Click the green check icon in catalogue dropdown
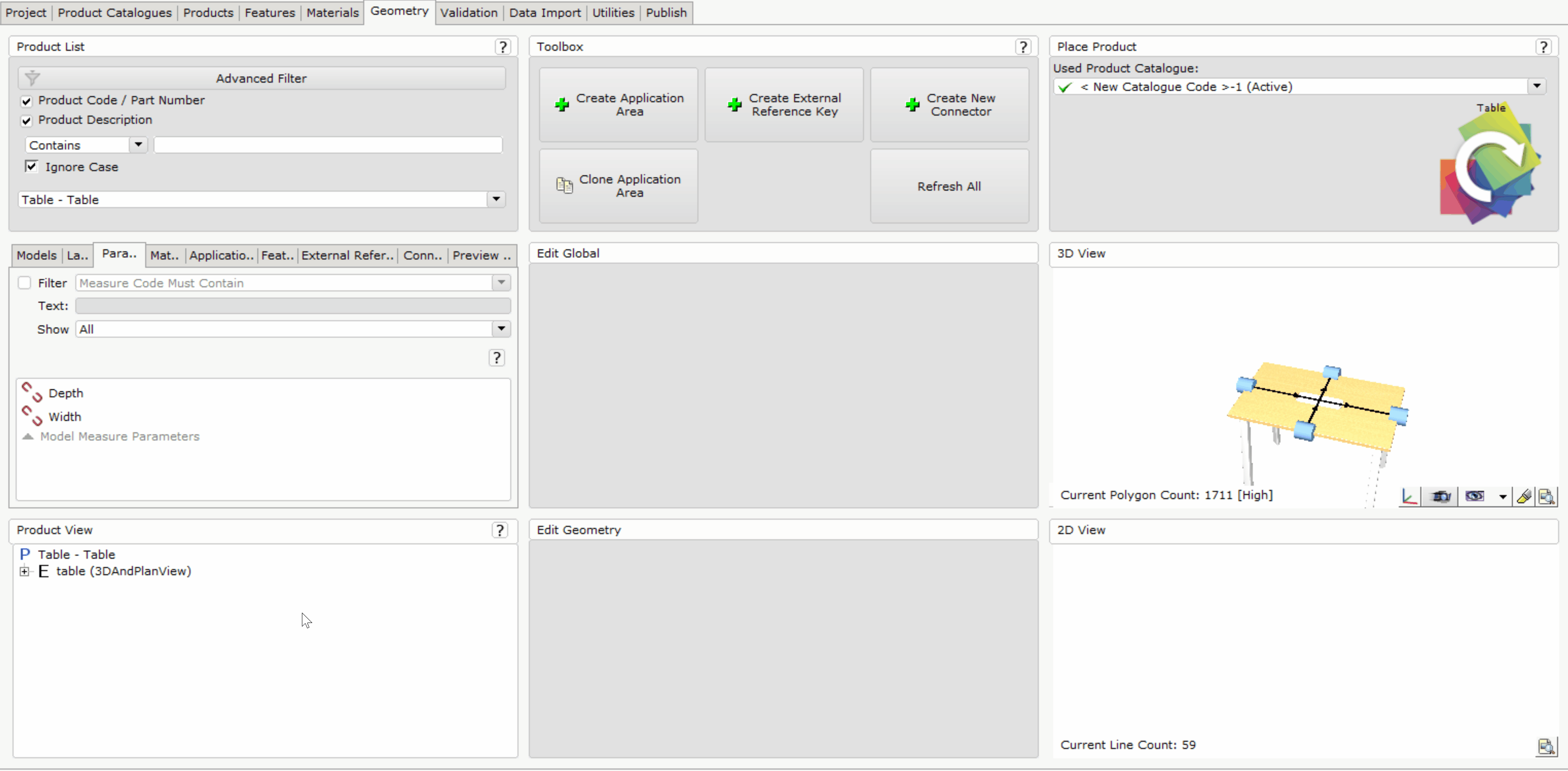 (1065, 87)
